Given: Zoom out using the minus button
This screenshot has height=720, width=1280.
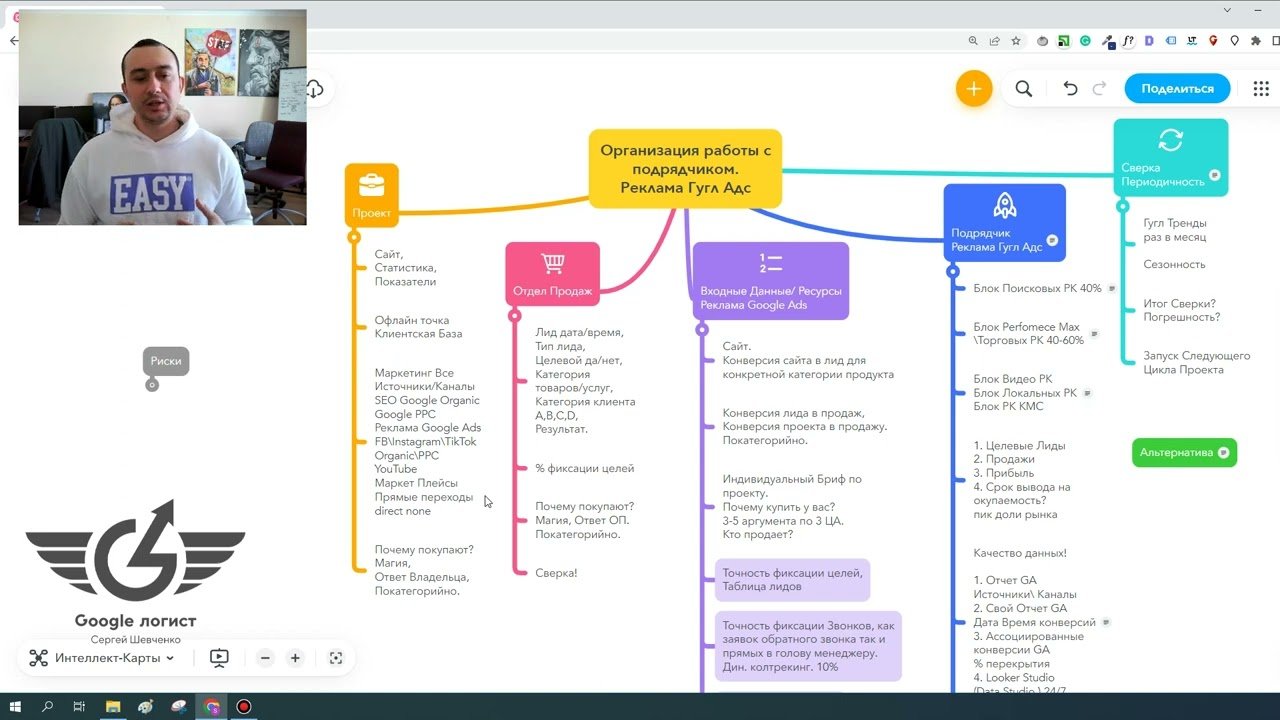Looking at the screenshot, I should [x=265, y=658].
